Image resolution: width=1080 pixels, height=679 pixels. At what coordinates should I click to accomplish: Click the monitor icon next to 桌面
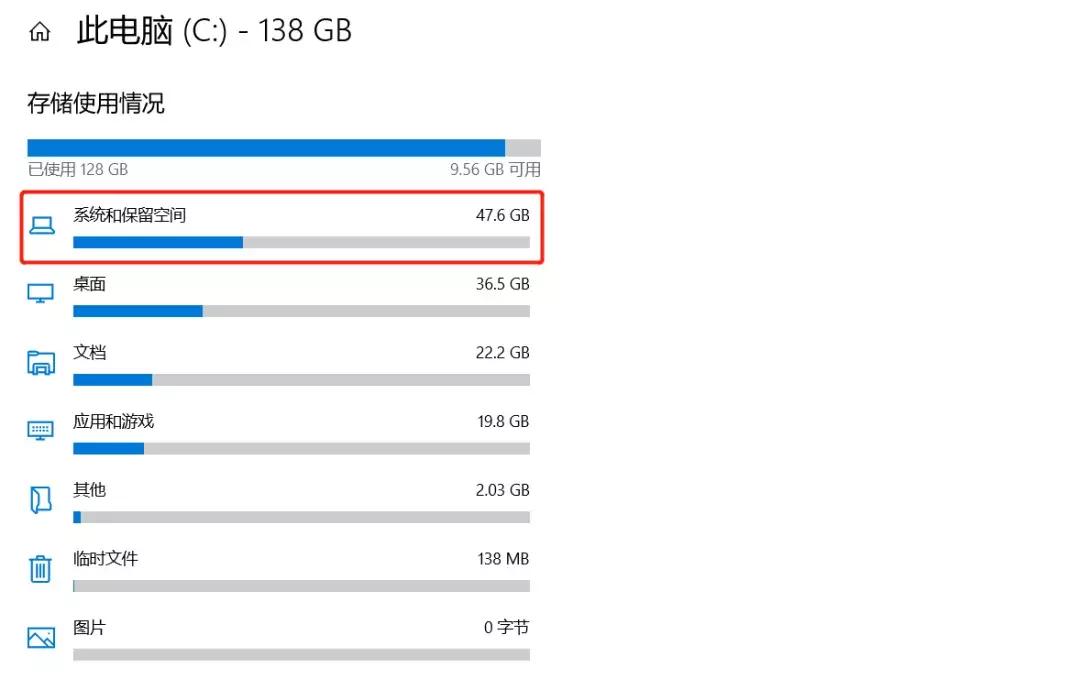coord(40,294)
